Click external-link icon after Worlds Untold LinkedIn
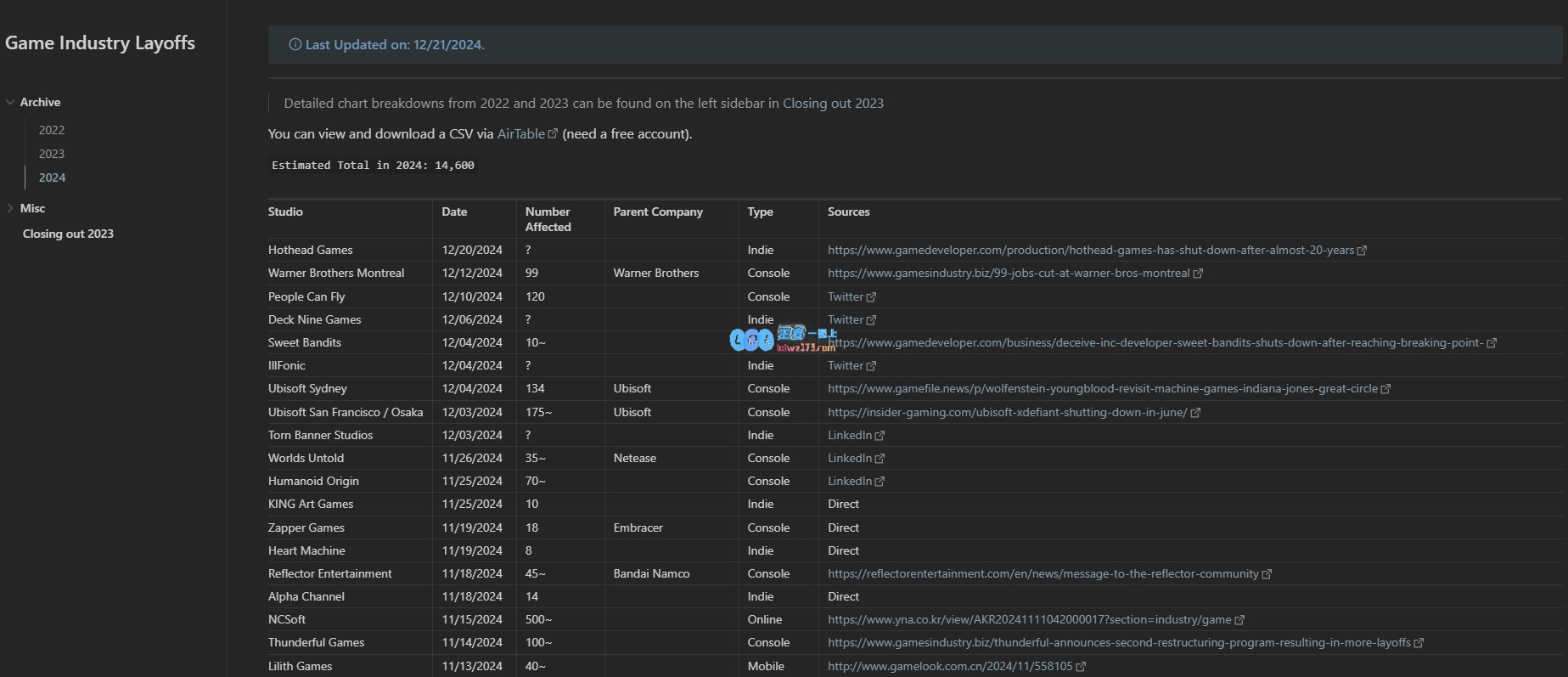1568x677 pixels. (x=880, y=459)
